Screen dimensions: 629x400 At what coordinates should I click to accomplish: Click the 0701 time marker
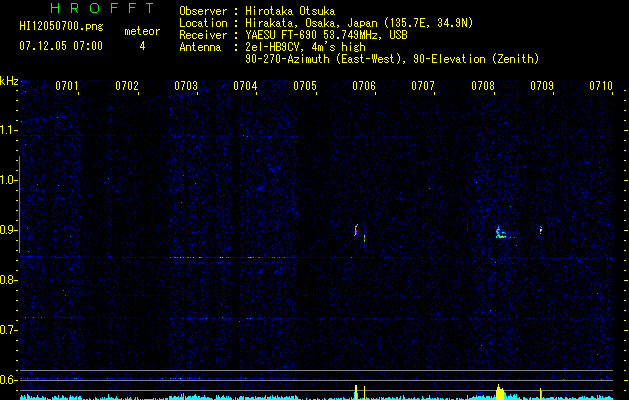[x=67, y=86]
